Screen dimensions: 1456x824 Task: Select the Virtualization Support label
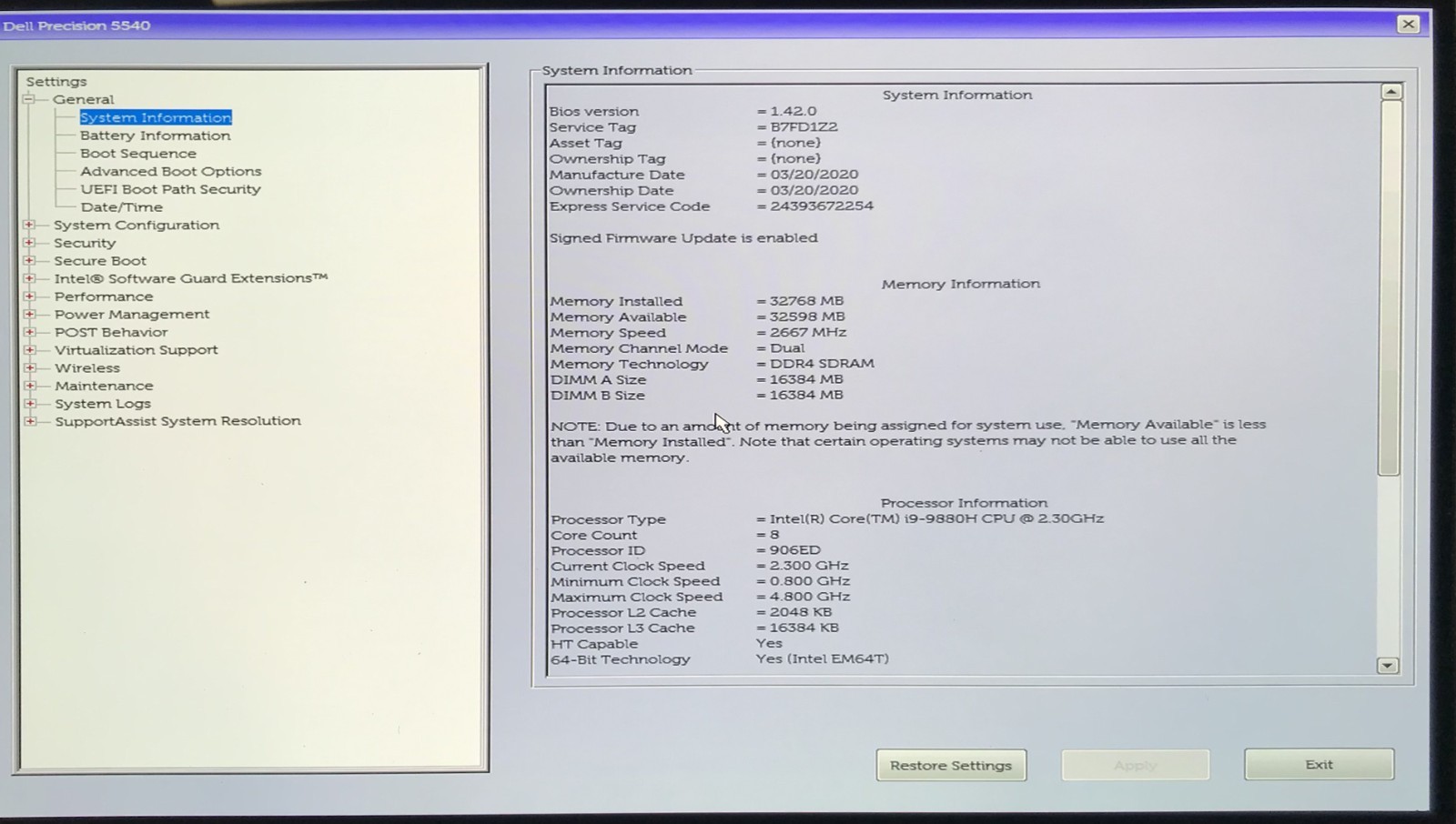[136, 349]
